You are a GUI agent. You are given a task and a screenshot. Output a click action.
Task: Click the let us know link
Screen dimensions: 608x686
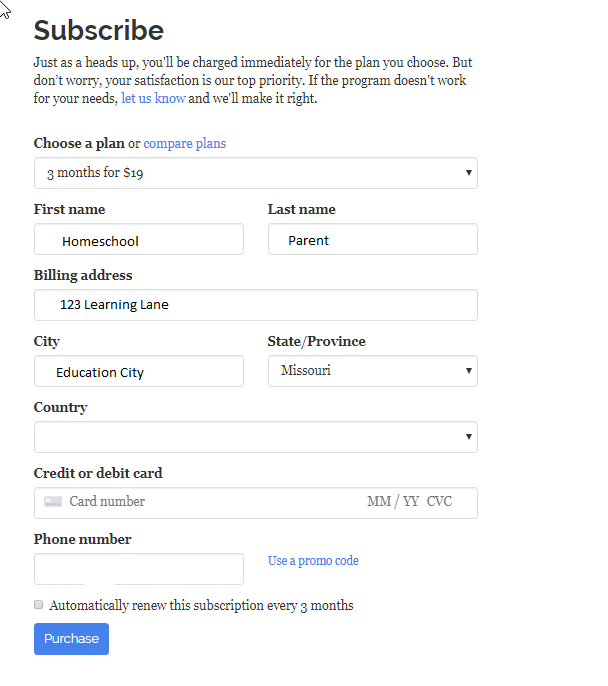[x=153, y=99]
